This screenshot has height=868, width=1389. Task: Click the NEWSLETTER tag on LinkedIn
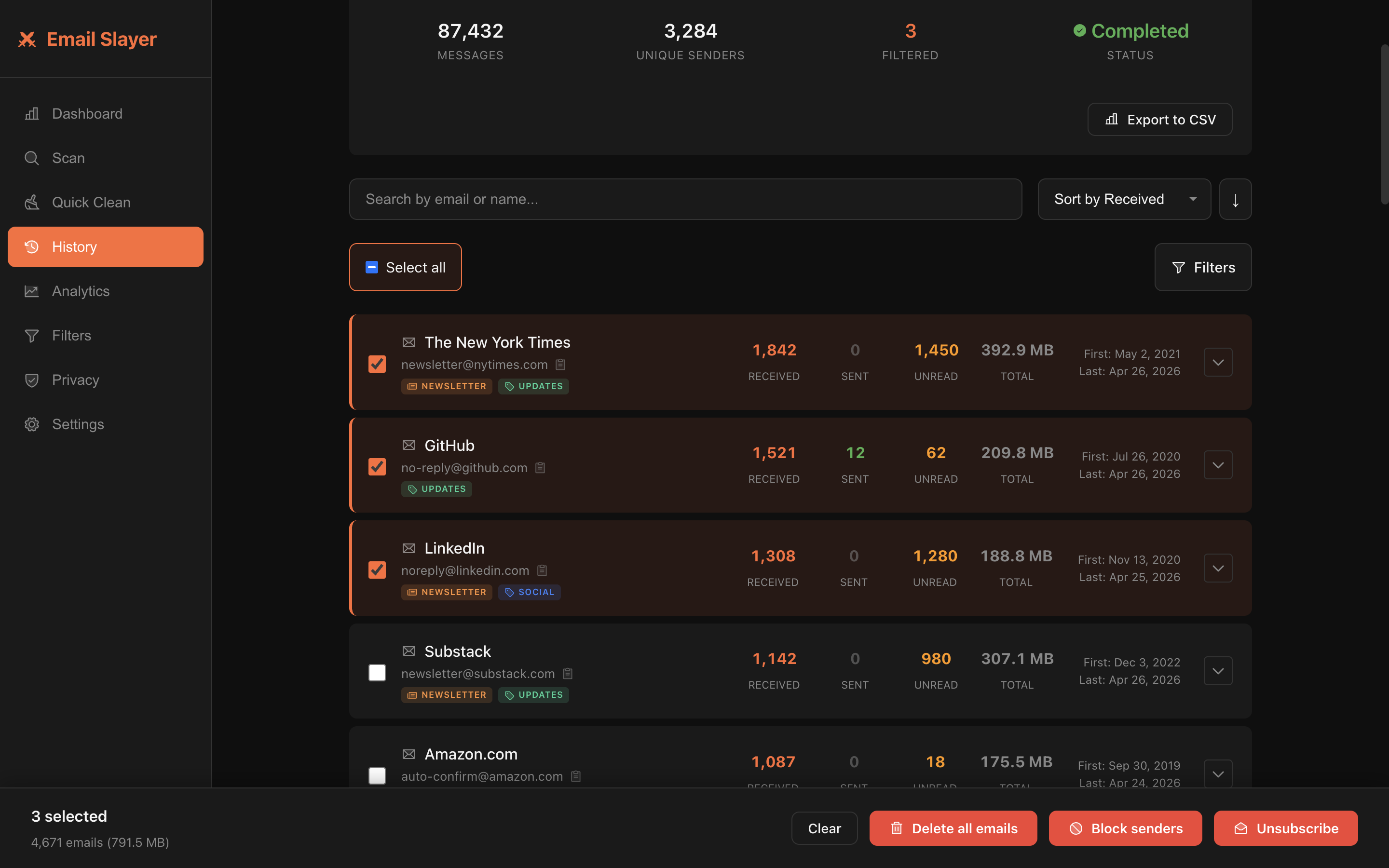(x=447, y=592)
